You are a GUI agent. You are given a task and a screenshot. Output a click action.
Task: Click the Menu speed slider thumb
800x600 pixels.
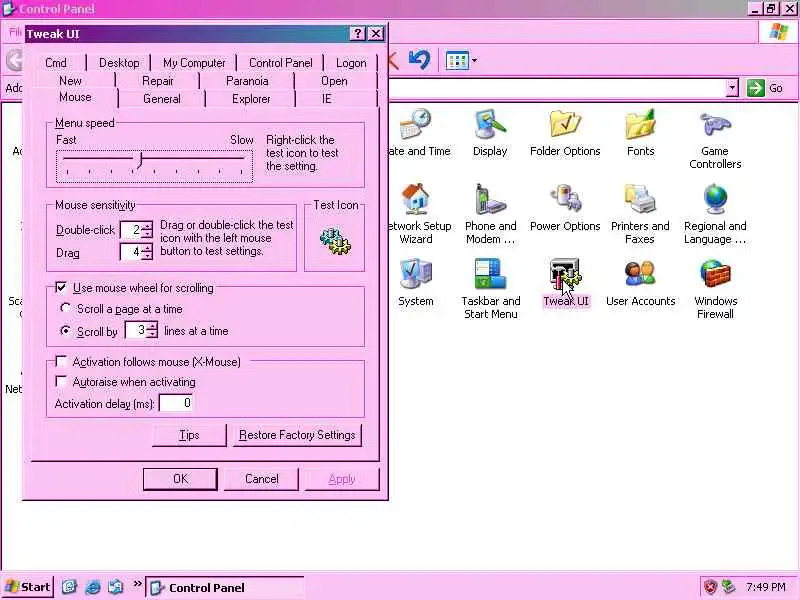click(x=139, y=160)
